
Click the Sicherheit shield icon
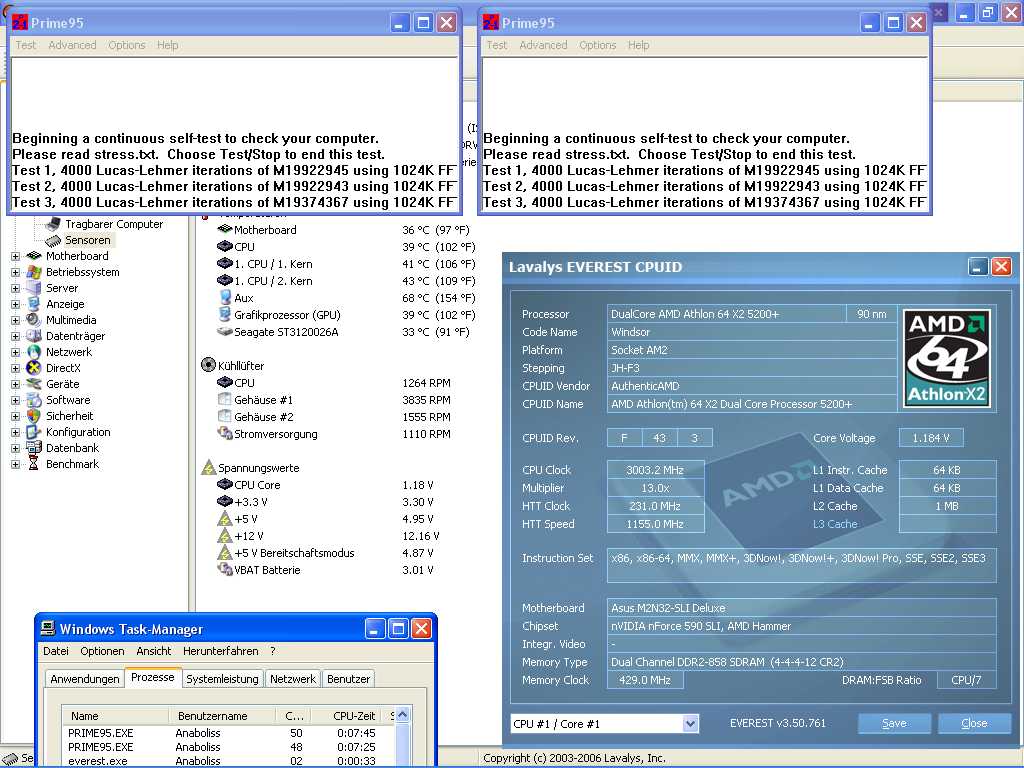click(x=33, y=416)
